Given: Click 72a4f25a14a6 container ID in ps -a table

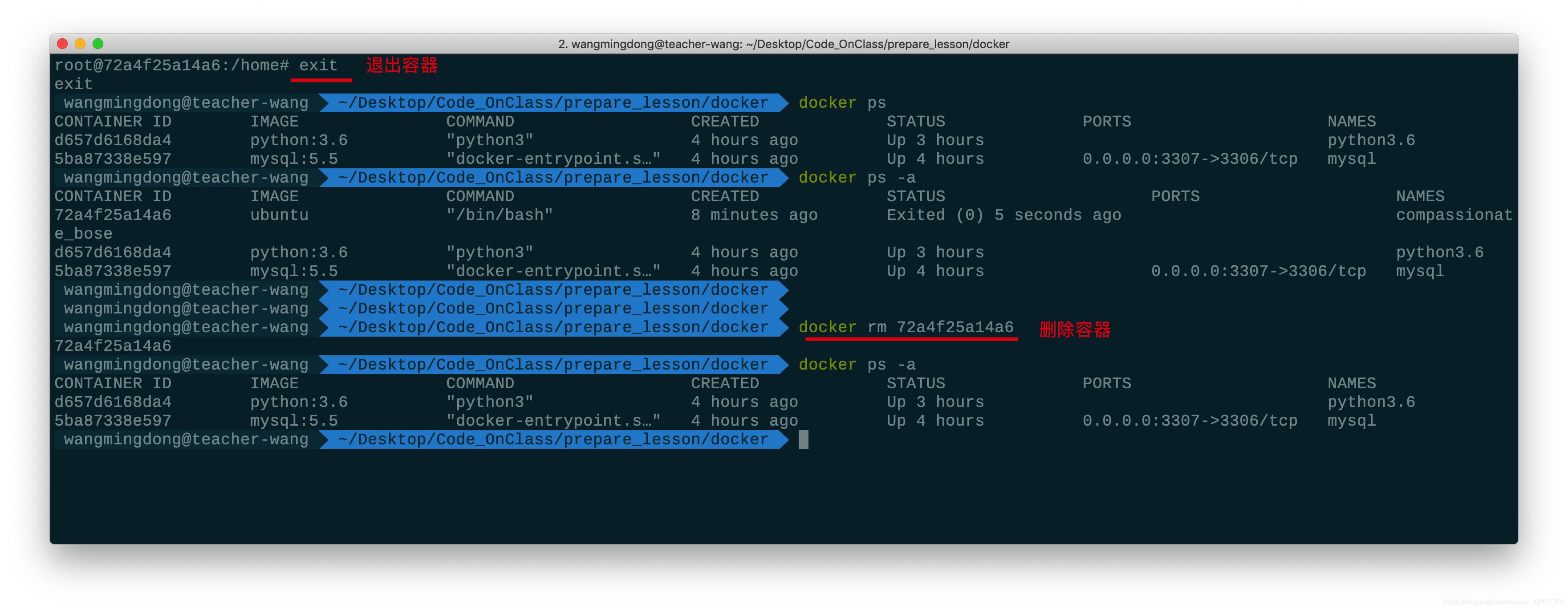Looking at the screenshot, I should (x=113, y=215).
